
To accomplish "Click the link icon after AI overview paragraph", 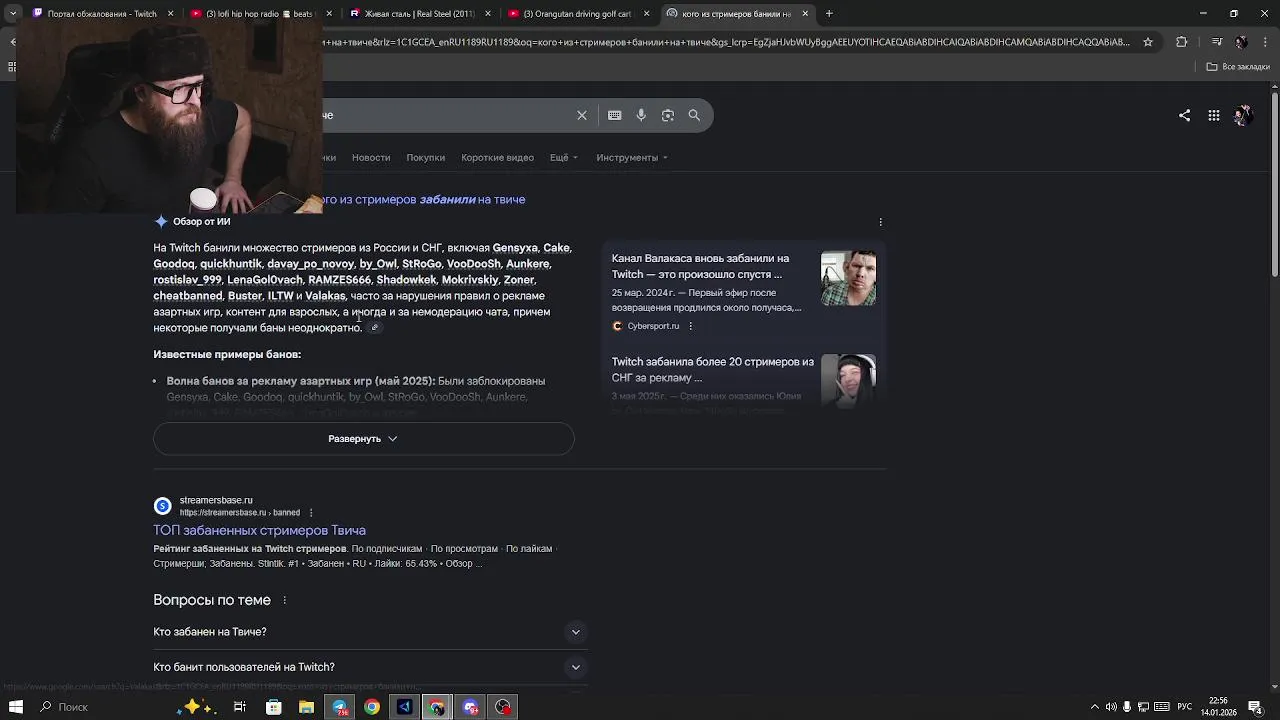I will pyautogui.click(x=375, y=328).
